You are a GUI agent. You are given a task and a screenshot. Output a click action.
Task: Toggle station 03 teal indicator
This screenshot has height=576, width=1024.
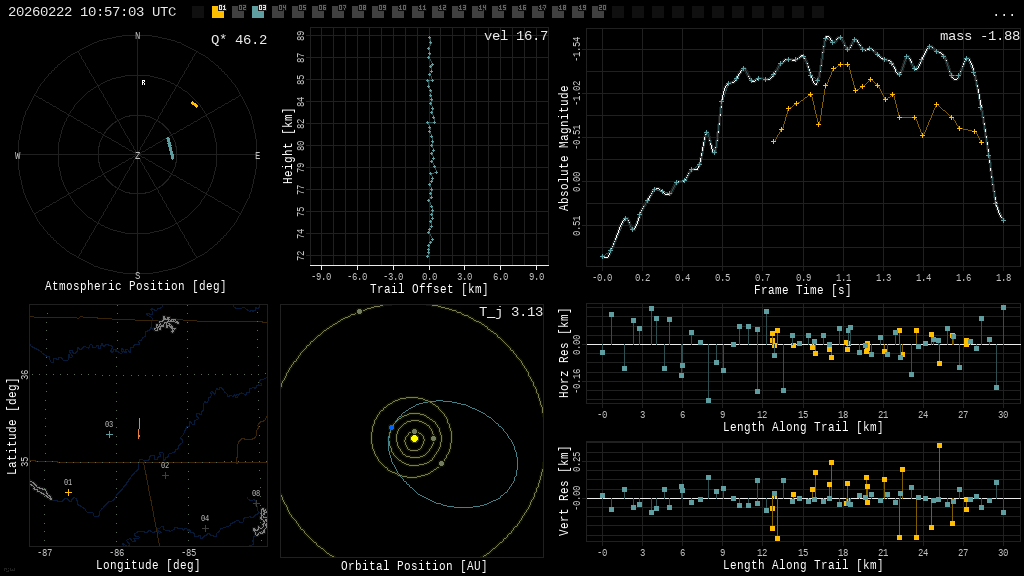(x=258, y=12)
